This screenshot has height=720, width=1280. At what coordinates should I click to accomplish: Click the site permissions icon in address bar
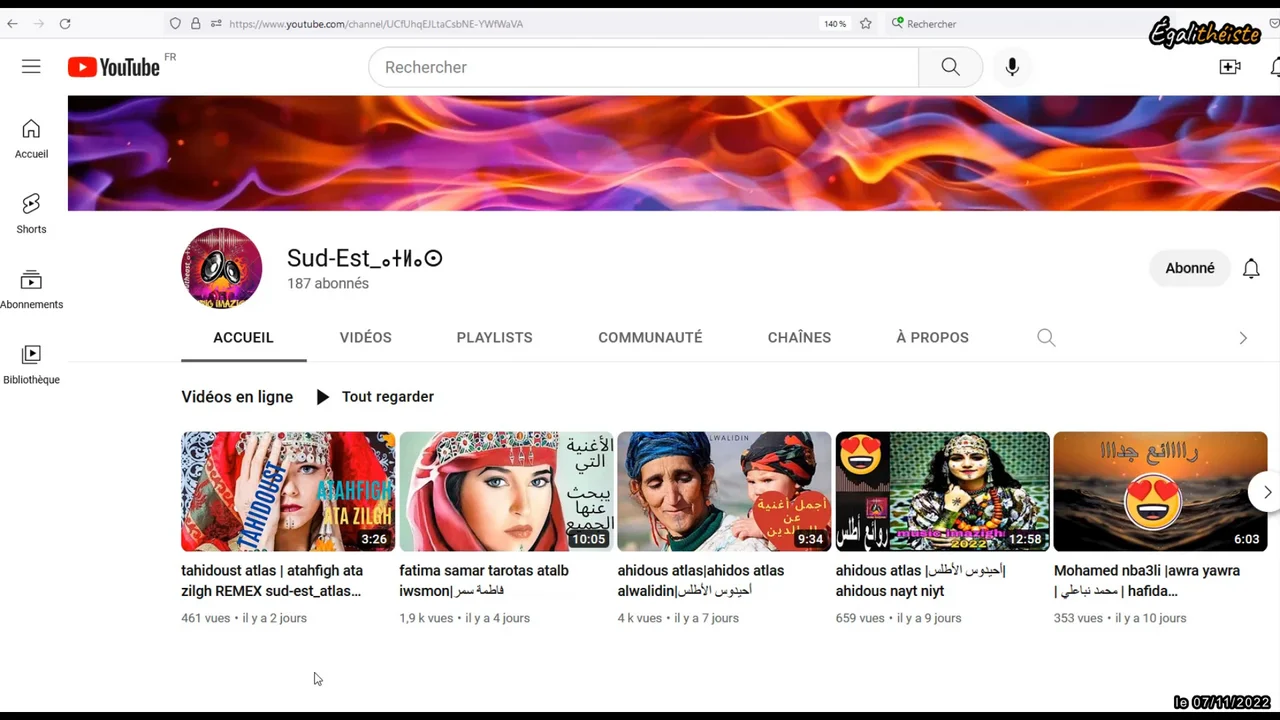point(216,23)
